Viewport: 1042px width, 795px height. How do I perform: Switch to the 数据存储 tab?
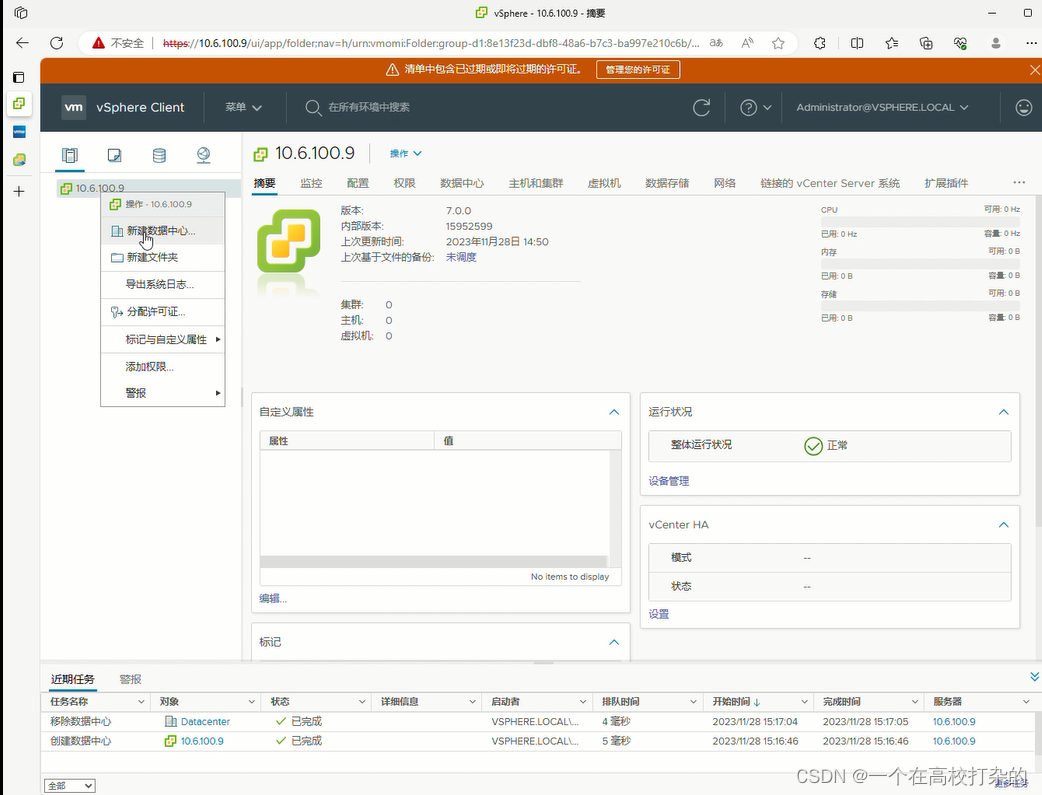(x=667, y=183)
